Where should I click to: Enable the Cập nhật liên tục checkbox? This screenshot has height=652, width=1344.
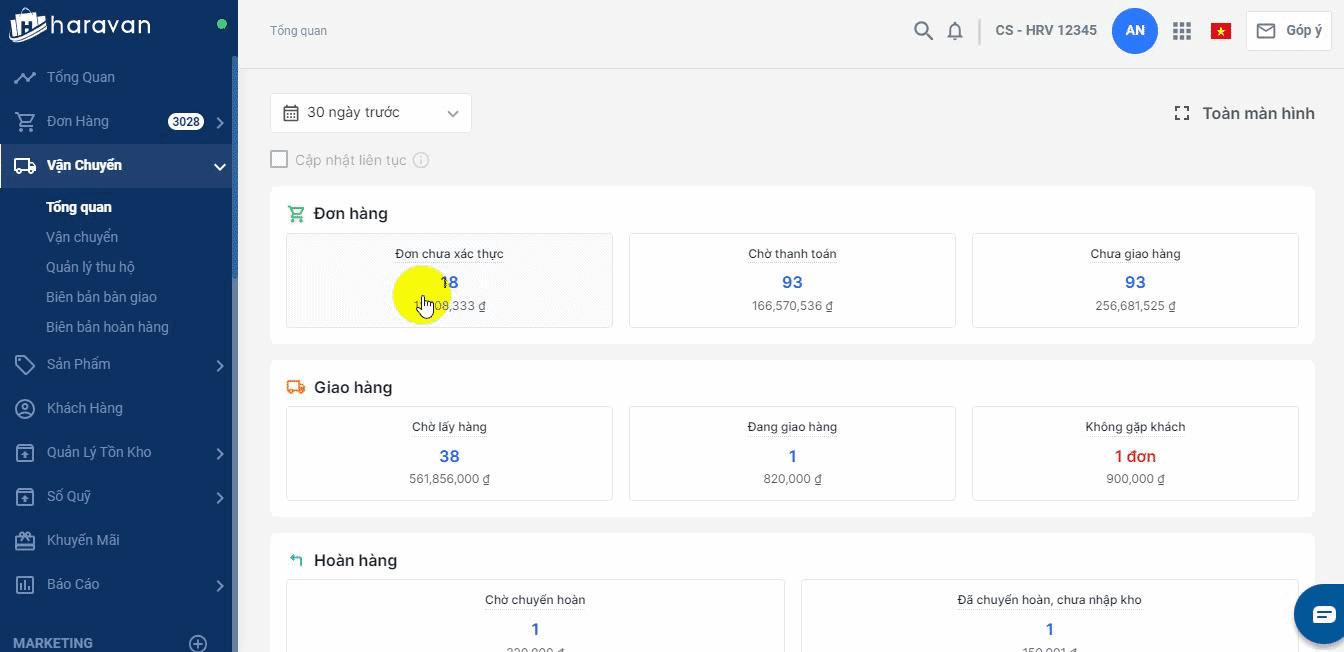pyautogui.click(x=279, y=160)
